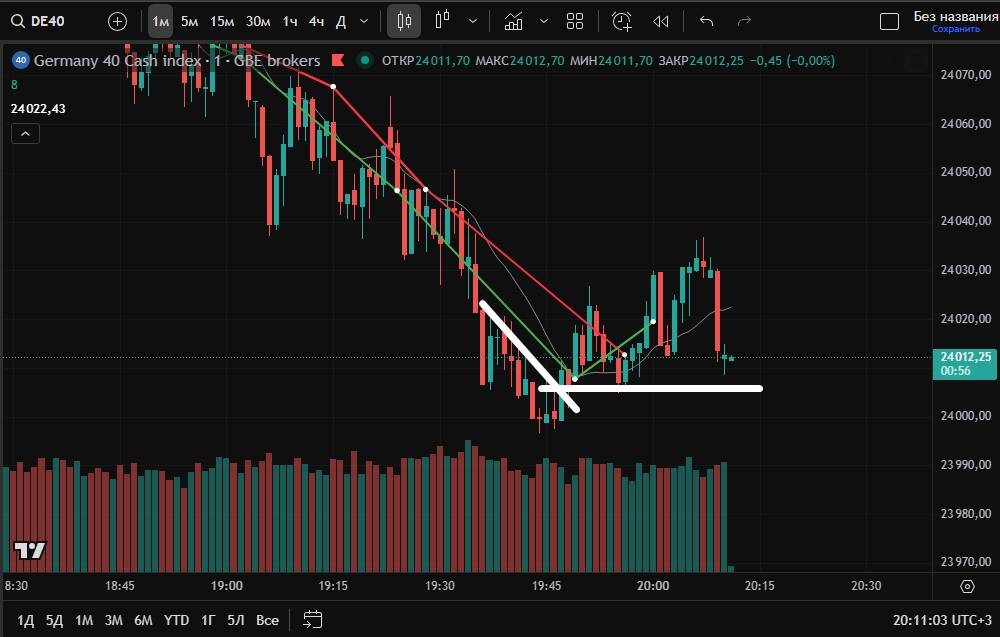
Task: Select the YTD date range
Action: (x=176, y=620)
